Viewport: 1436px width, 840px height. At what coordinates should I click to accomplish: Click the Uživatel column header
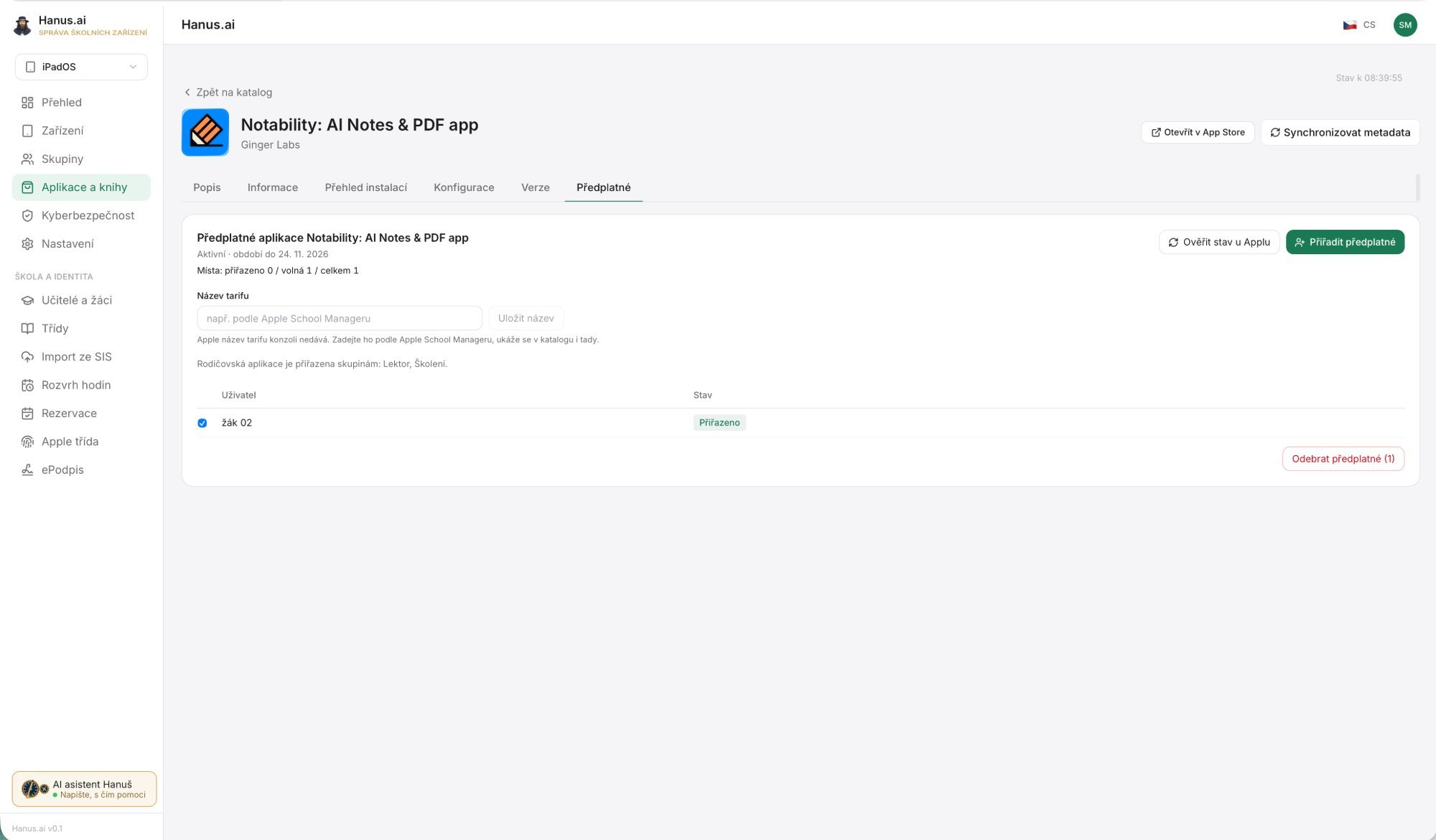[x=239, y=396]
